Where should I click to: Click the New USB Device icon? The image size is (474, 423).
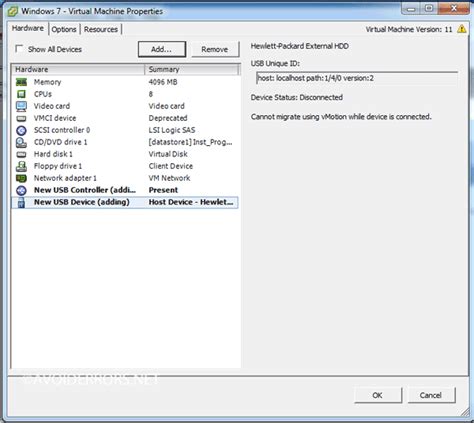pos(21,202)
